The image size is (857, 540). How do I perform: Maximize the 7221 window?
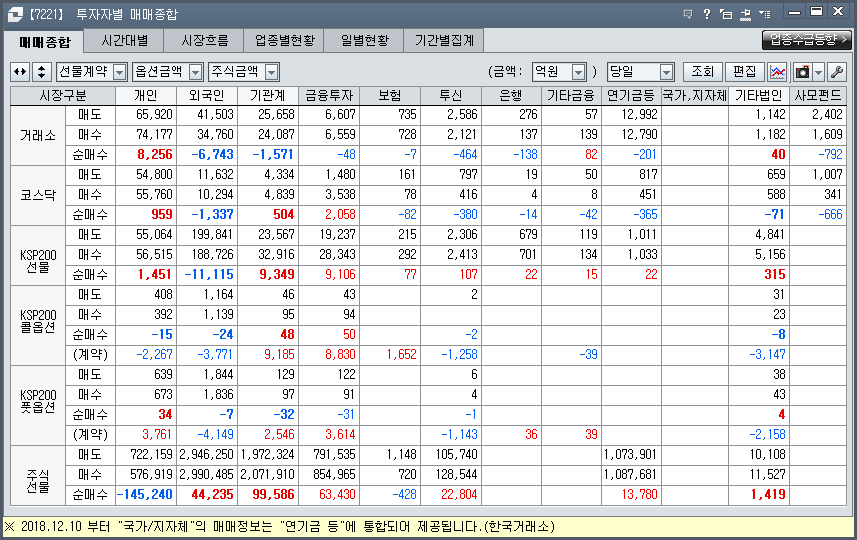(817, 11)
